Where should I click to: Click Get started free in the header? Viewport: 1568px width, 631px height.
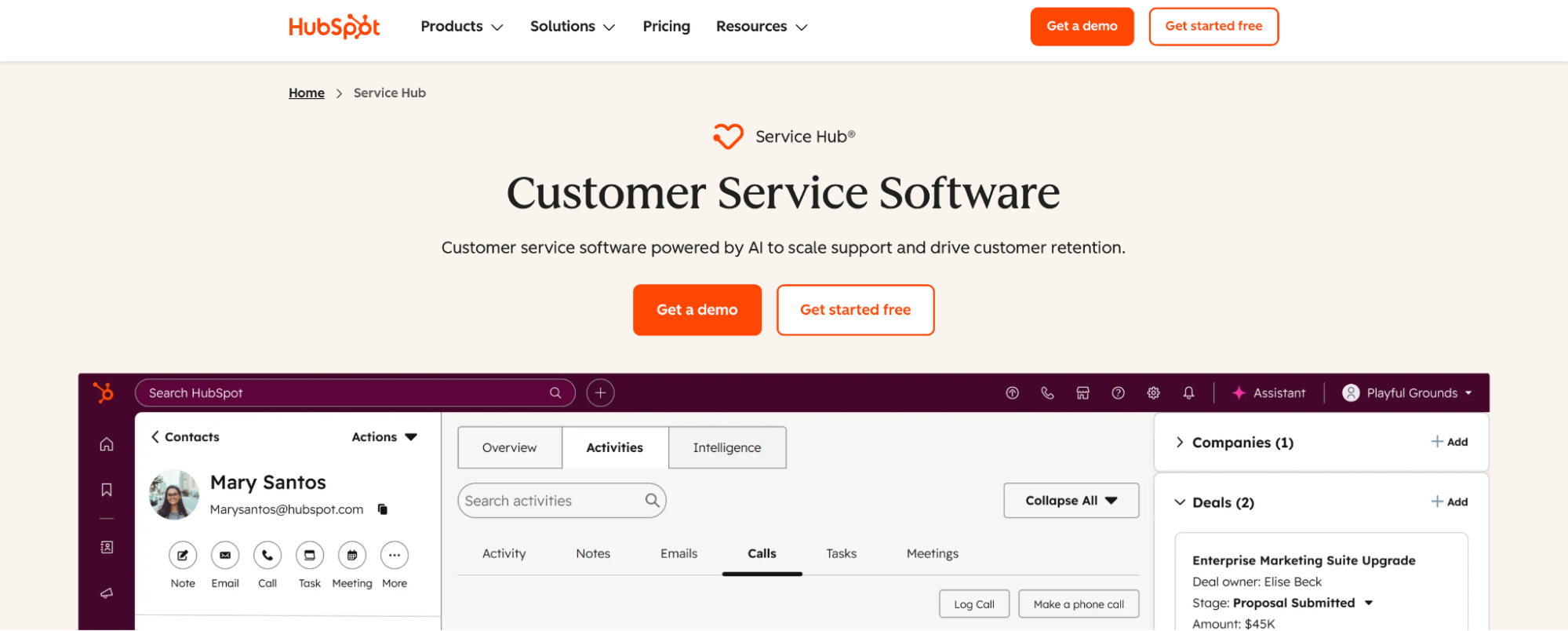(1214, 27)
